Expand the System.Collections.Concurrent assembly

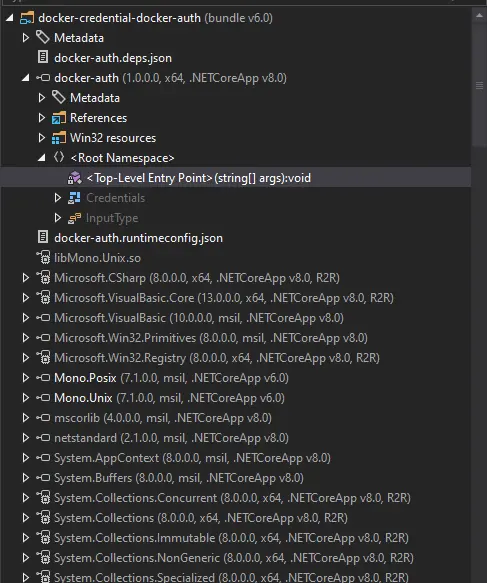pos(26,498)
